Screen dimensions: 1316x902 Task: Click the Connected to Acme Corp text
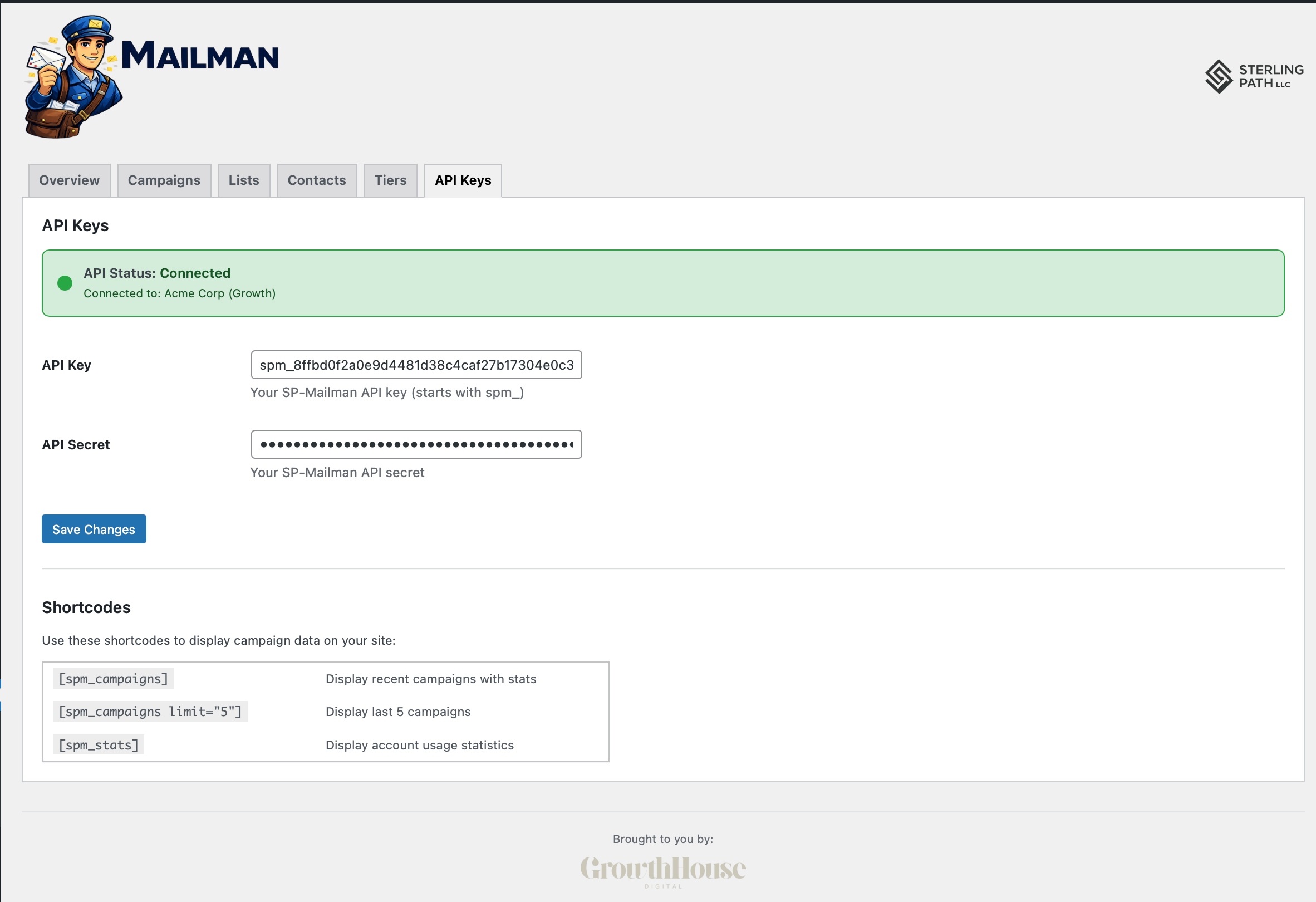179,293
